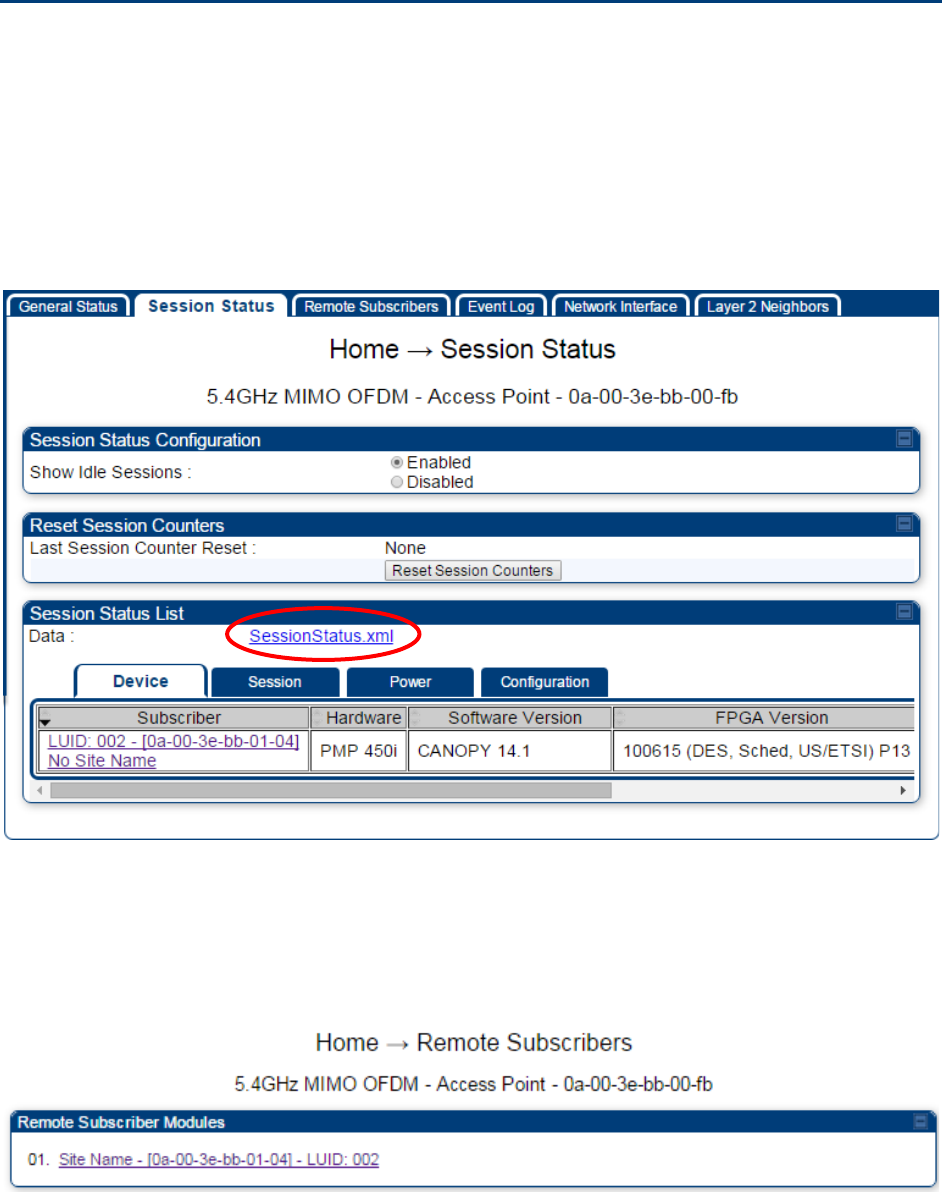Open the Configuration sub-tab
This screenshot has width=942, height=1192.
coord(544,682)
